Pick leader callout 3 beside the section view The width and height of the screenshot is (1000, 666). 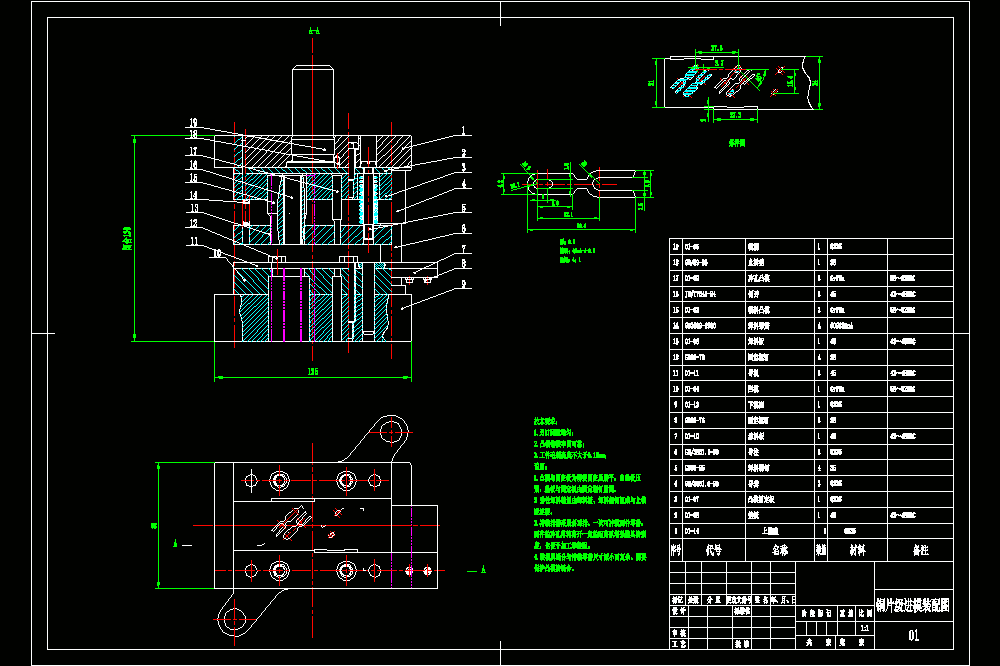point(464,168)
